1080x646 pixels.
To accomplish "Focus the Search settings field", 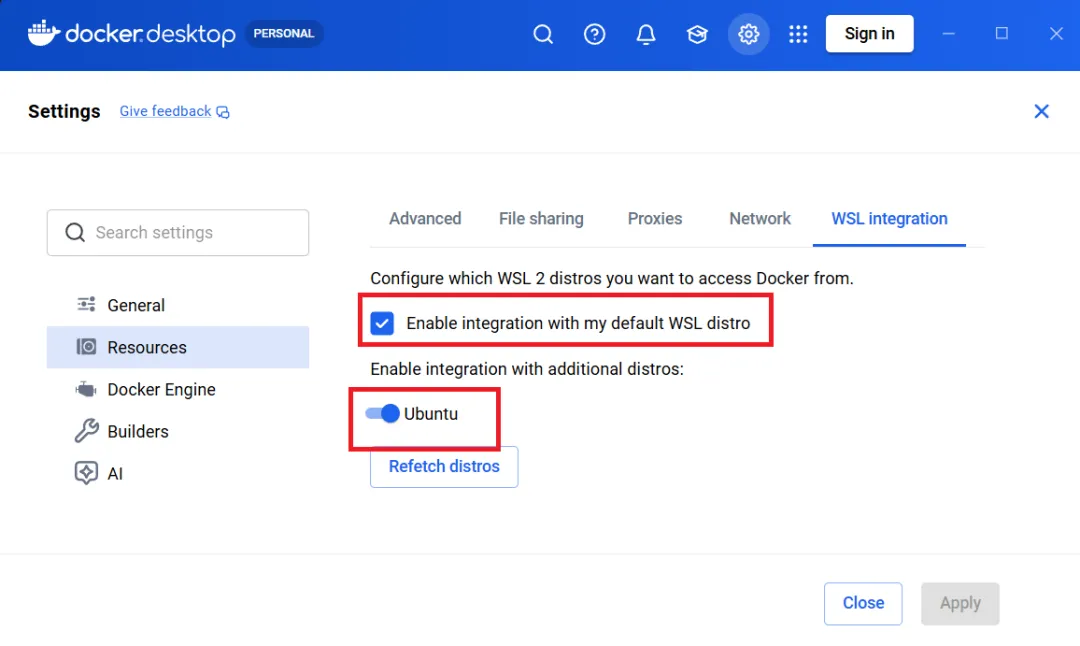I will [x=178, y=232].
